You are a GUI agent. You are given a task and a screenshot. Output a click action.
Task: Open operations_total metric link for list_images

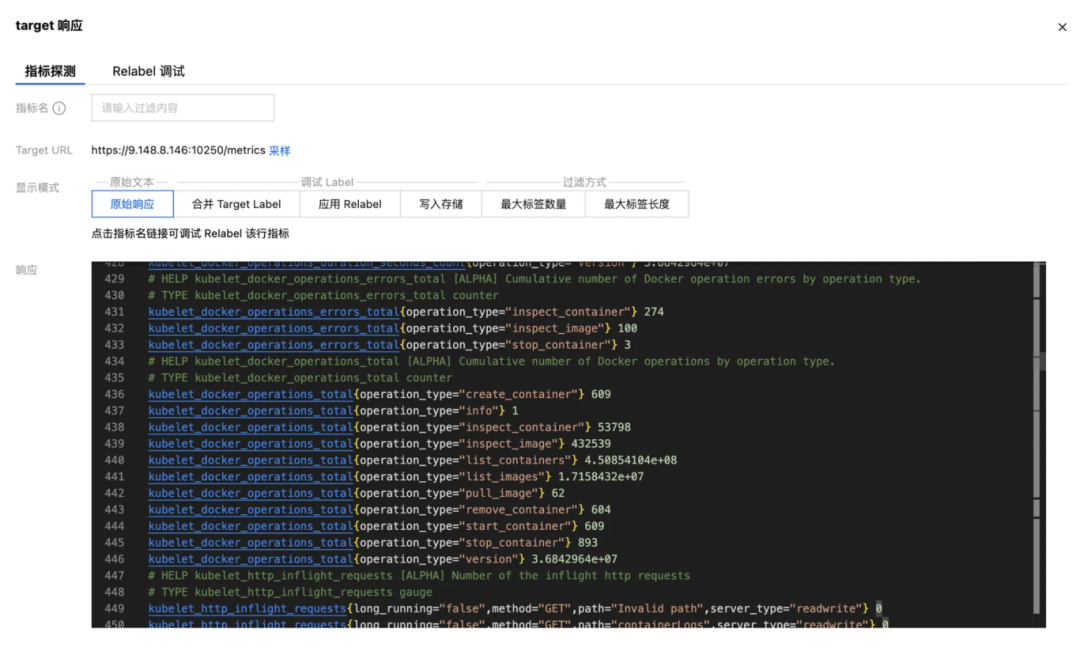251,477
